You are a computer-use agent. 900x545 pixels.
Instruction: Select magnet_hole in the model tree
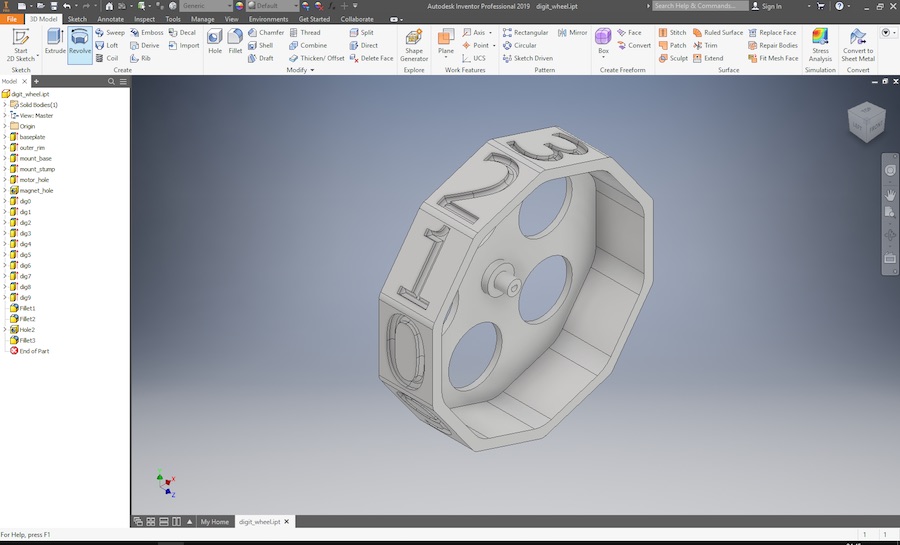[x=36, y=190]
